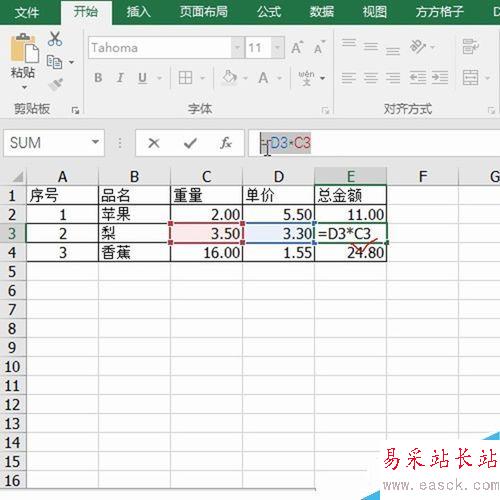Click the Copy icon

click(54, 62)
